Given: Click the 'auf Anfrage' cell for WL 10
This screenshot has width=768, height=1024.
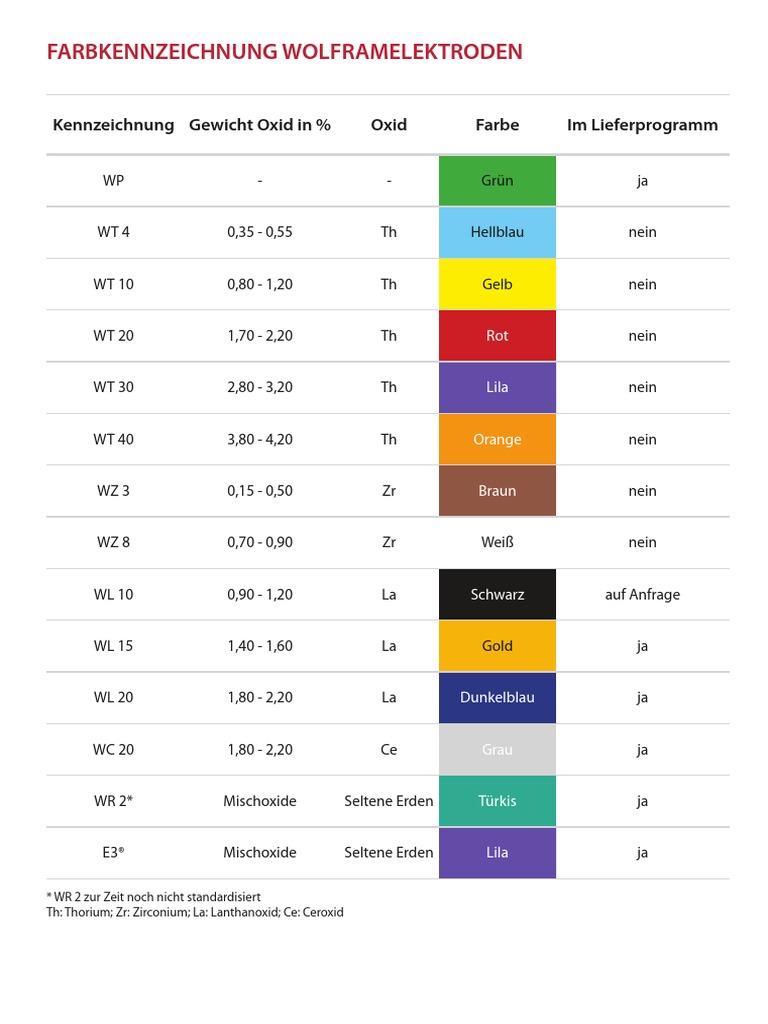Looking at the screenshot, I should point(642,594).
